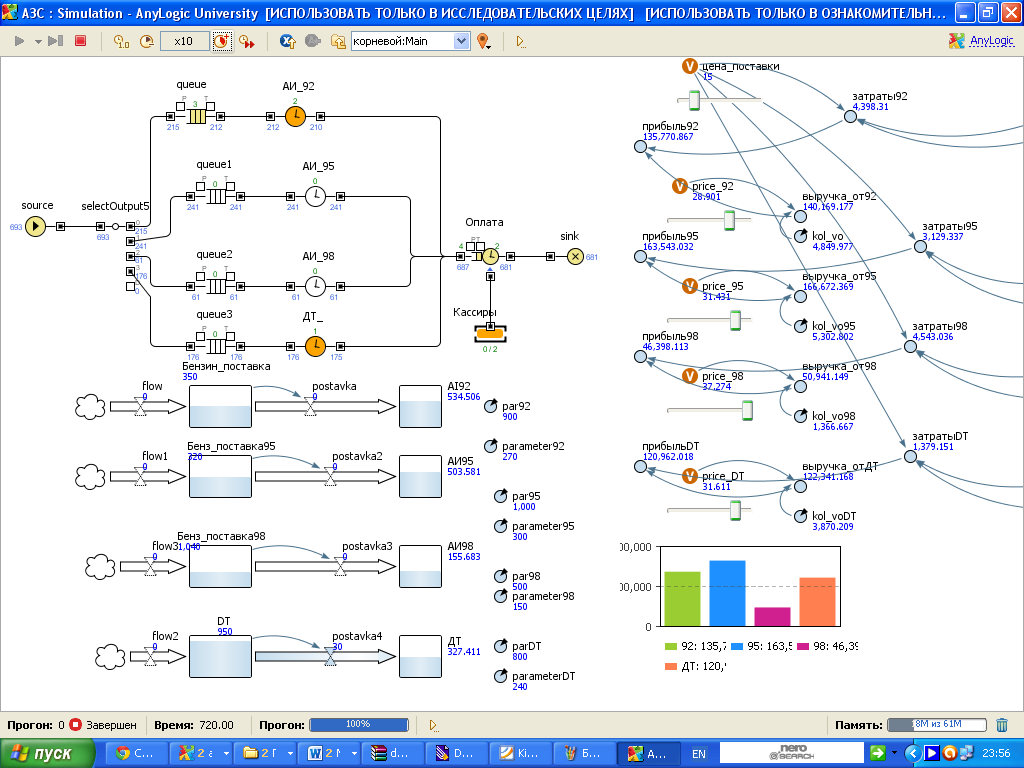Image resolution: width=1024 pixels, height=768 pixels.
Task: Click the Кассиры resource pool icon
Action: click(490, 334)
